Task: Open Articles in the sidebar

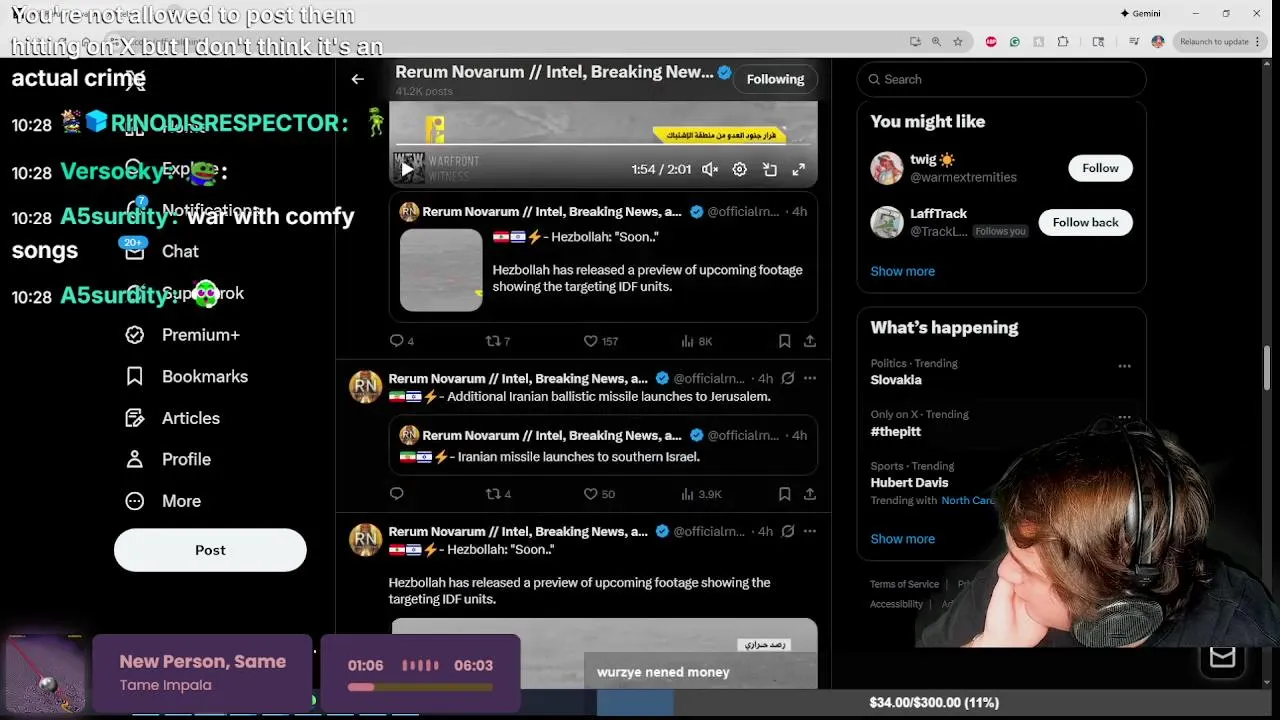Action: (172, 418)
